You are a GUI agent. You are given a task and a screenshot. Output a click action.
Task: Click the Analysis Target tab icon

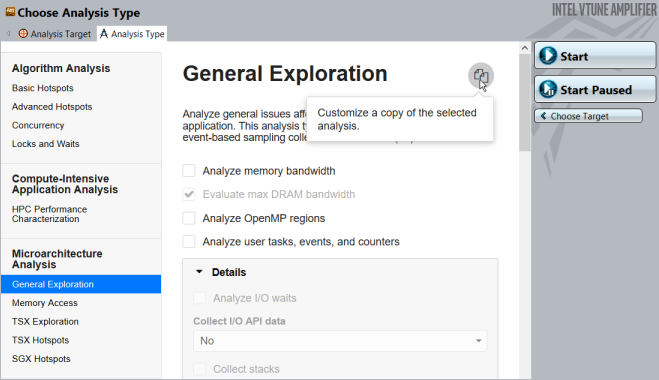tap(23, 34)
